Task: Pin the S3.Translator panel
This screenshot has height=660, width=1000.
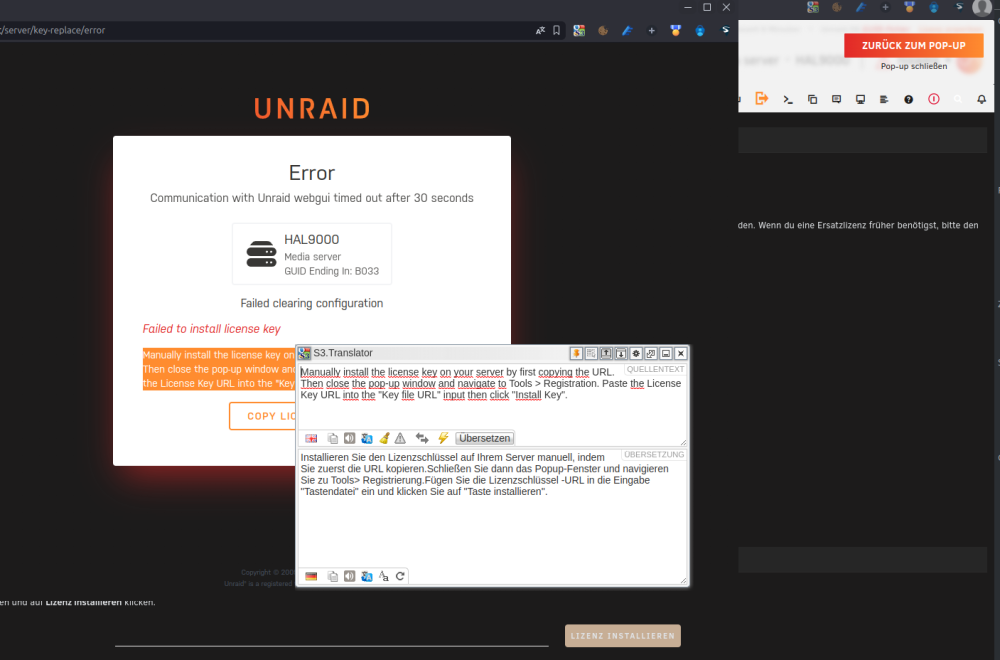Action: click(x=576, y=353)
